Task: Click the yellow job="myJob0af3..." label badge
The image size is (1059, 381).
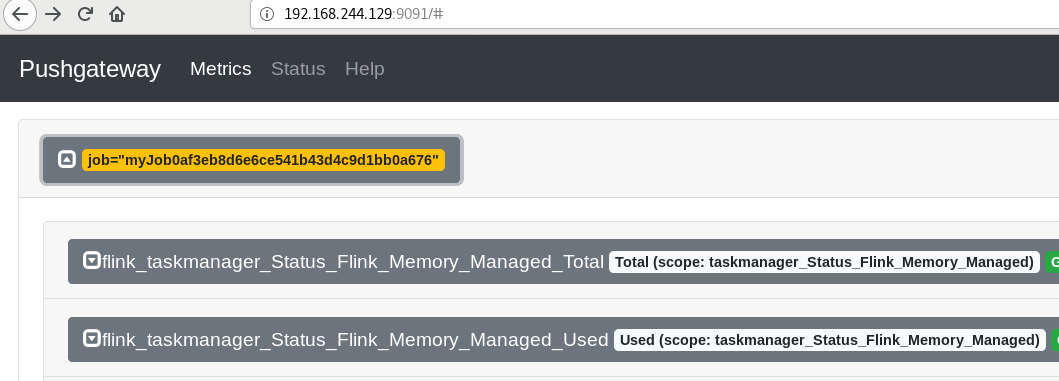Action: point(263,160)
